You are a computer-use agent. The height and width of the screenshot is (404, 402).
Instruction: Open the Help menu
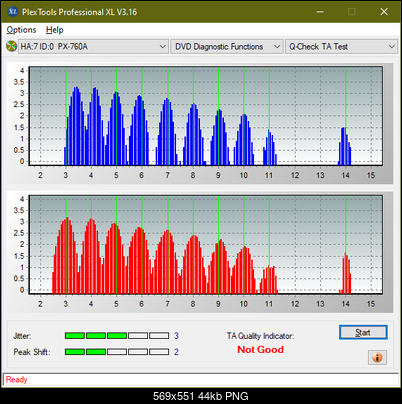point(55,30)
